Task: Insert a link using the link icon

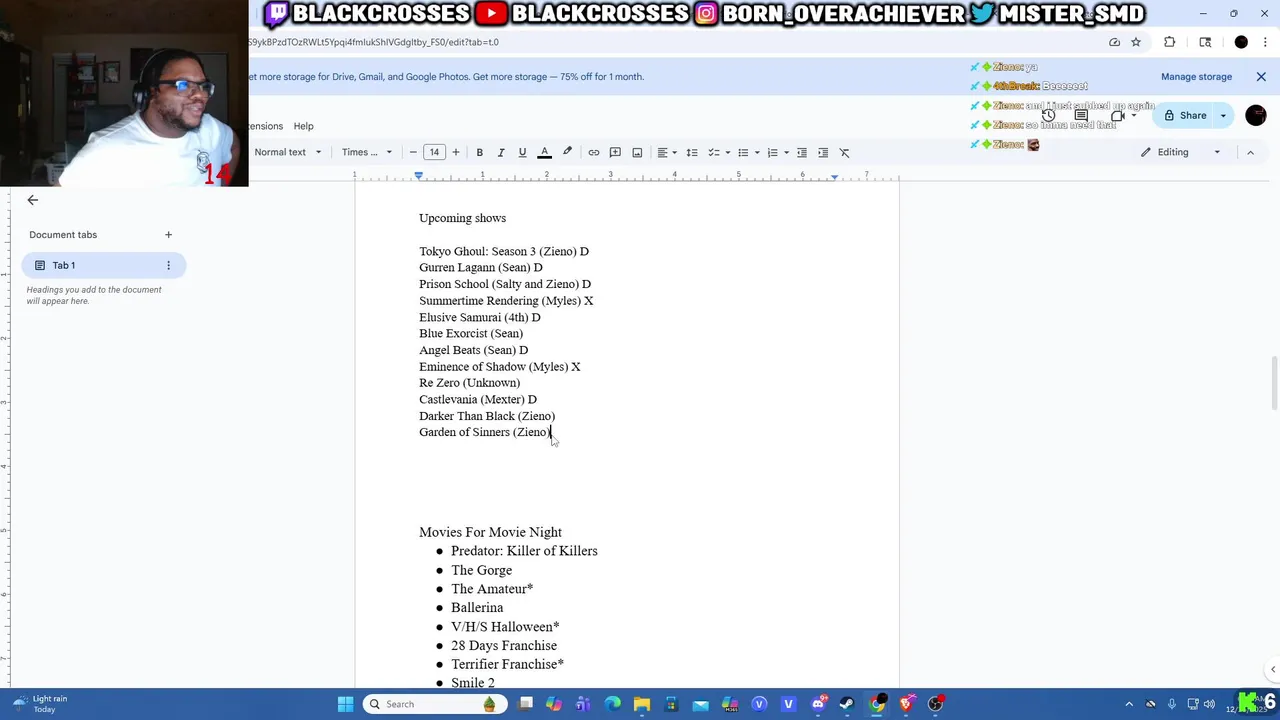Action: pyautogui.click(x=593, y=152)
